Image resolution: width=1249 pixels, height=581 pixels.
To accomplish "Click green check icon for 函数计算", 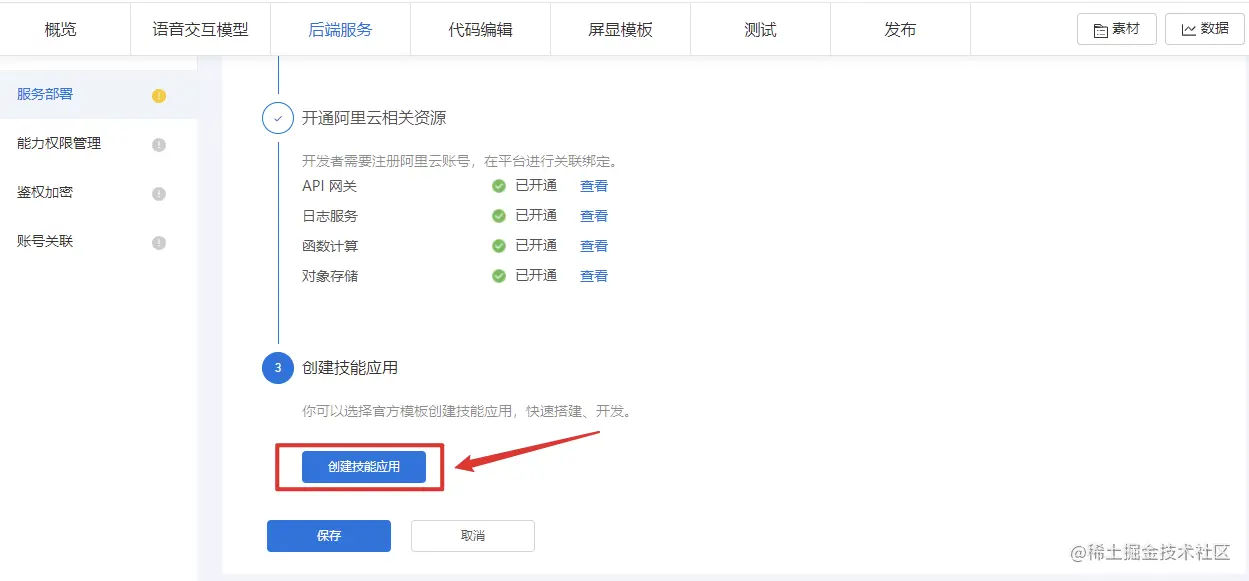I will coord(498,246).
